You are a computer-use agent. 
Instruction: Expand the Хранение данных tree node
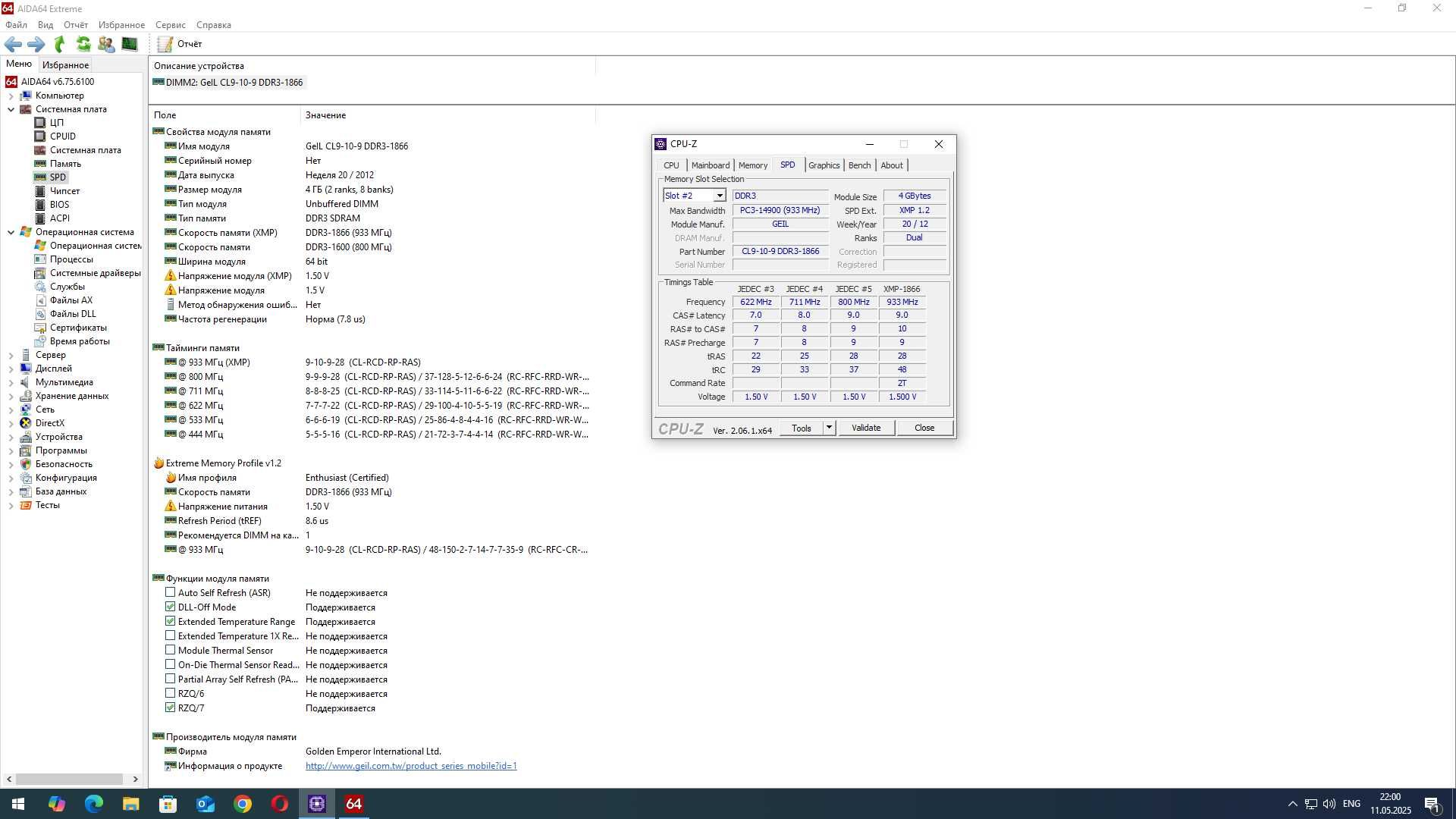coord(11,397)
